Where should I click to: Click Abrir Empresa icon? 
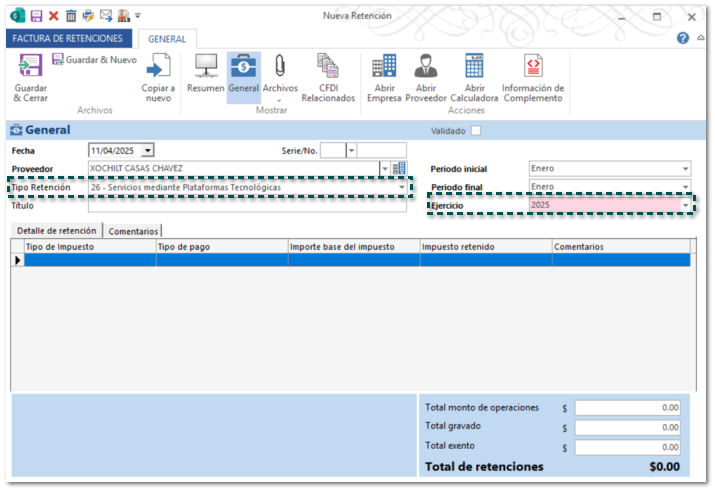point(384,67)
